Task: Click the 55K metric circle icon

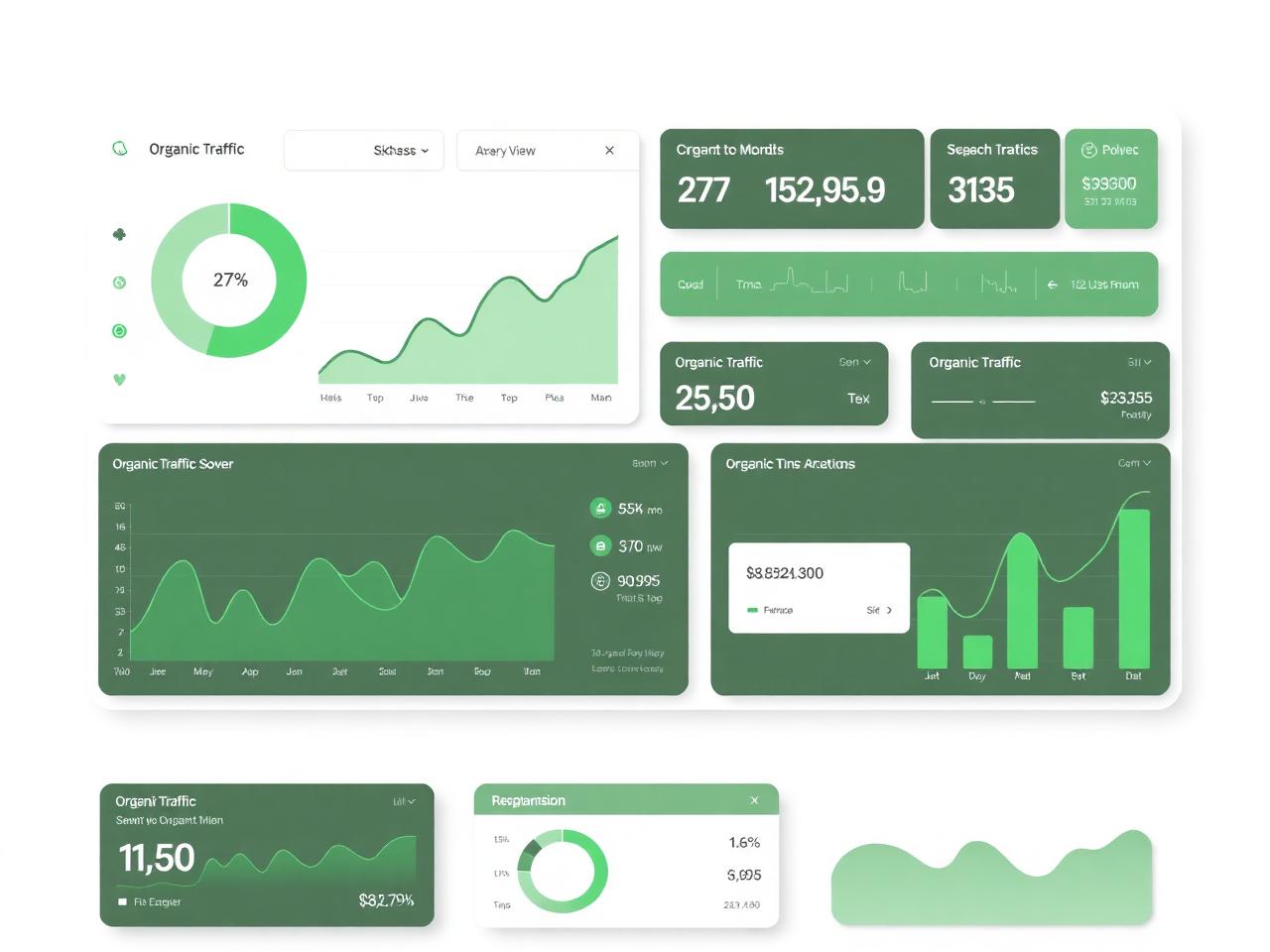Action: coord(600,509)
